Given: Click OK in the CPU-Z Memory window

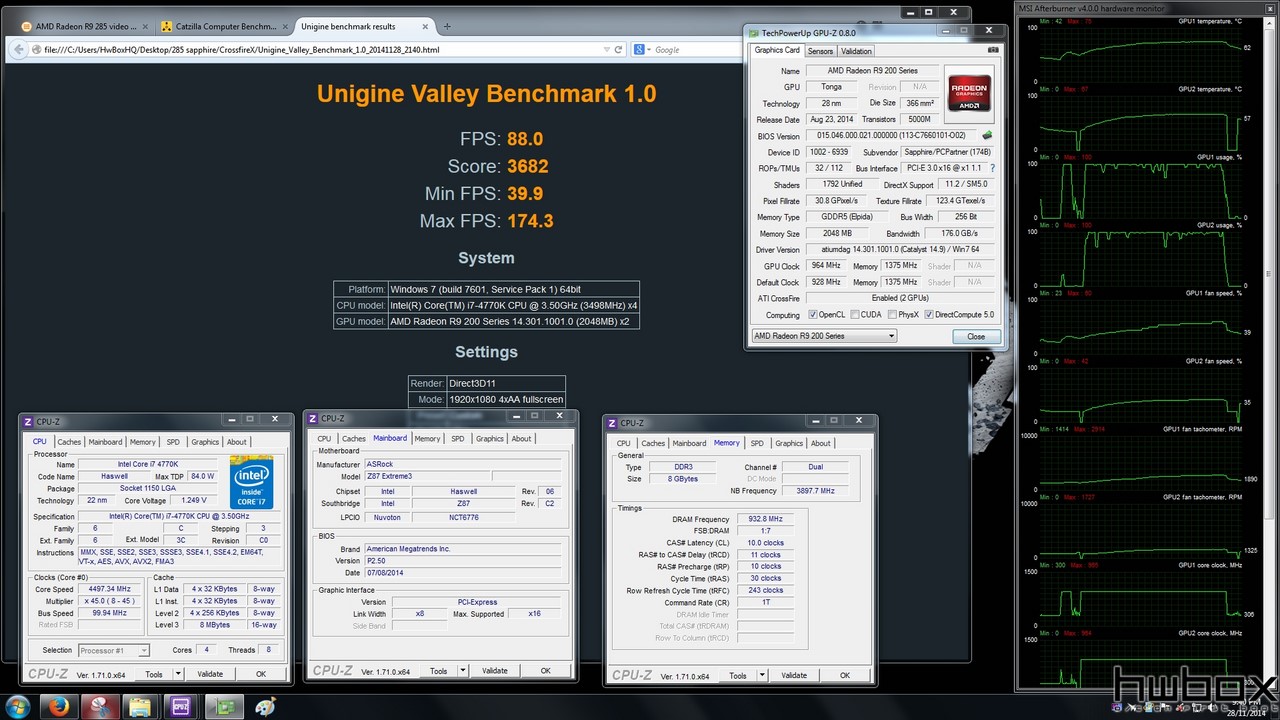Looking at the screenshot, I should coord(845,675).
